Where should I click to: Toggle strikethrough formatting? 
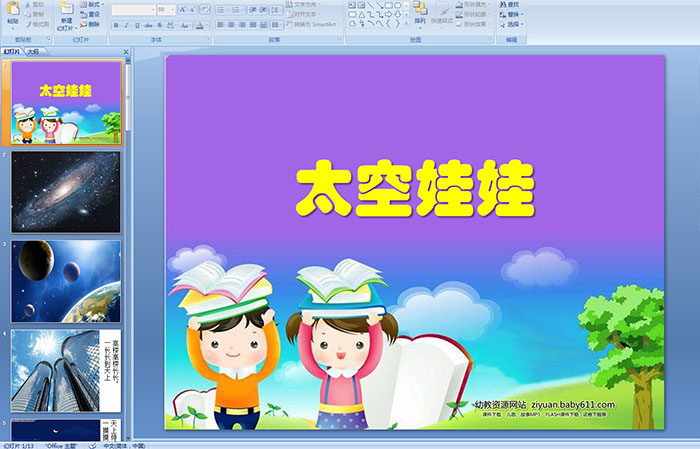point(148,25)
